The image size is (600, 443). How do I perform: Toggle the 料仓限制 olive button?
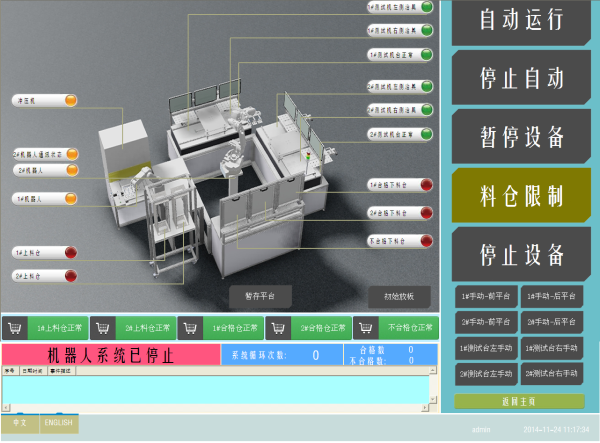[521, 192]
